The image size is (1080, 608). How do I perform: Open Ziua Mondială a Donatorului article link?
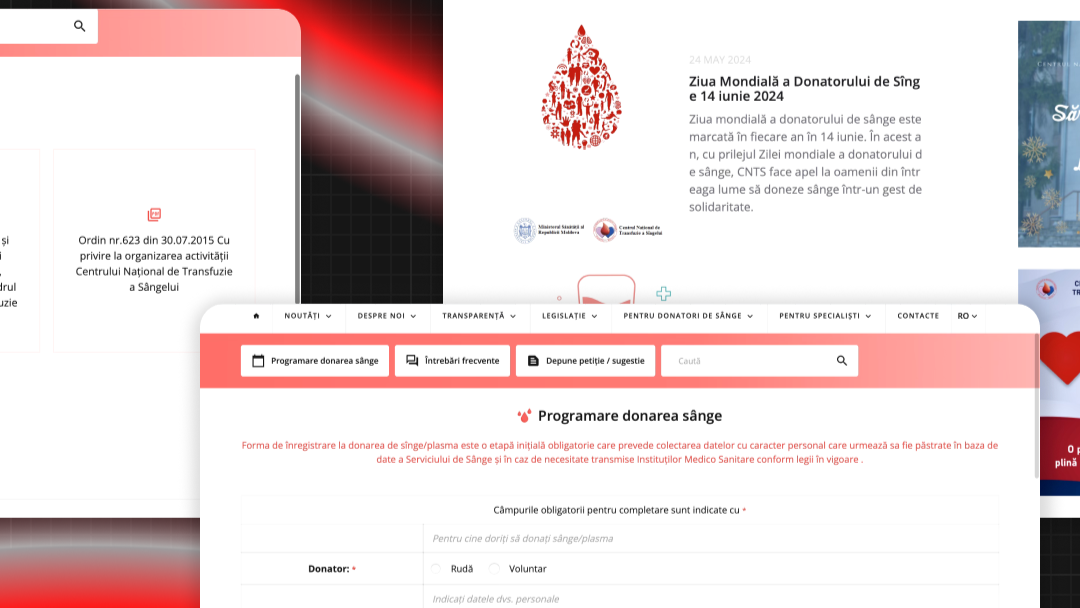coord(804,89)
